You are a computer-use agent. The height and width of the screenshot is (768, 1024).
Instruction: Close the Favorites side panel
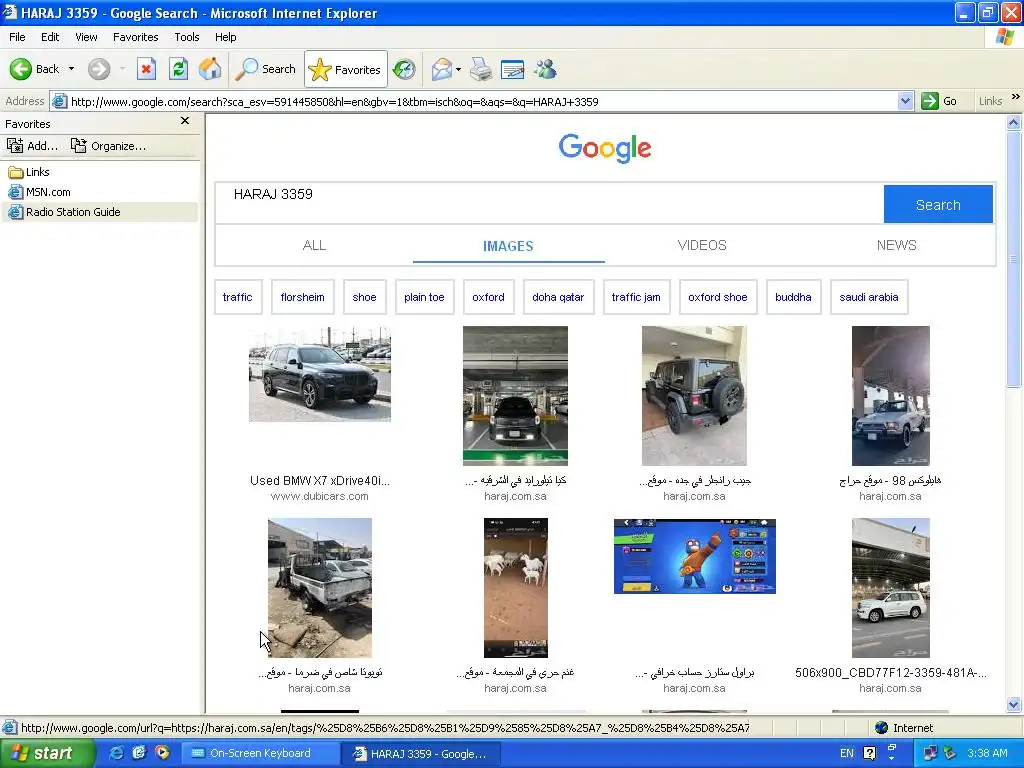click(185, 121)
